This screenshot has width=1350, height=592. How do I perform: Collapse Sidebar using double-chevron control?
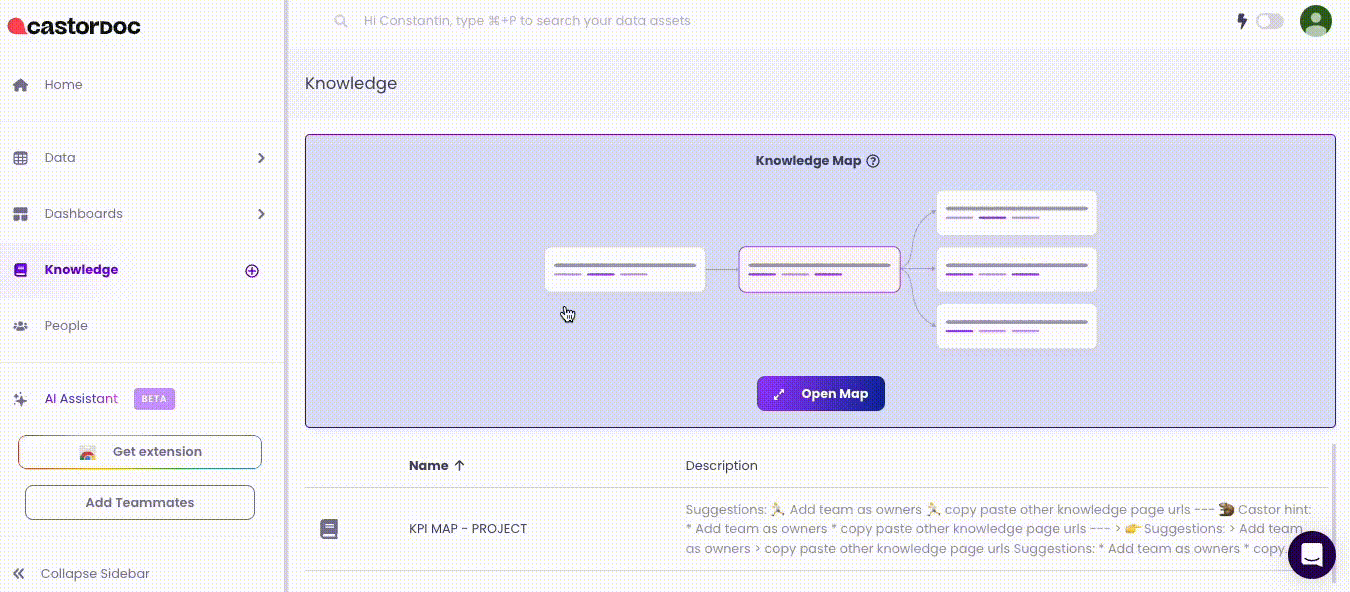pos(19,574)
